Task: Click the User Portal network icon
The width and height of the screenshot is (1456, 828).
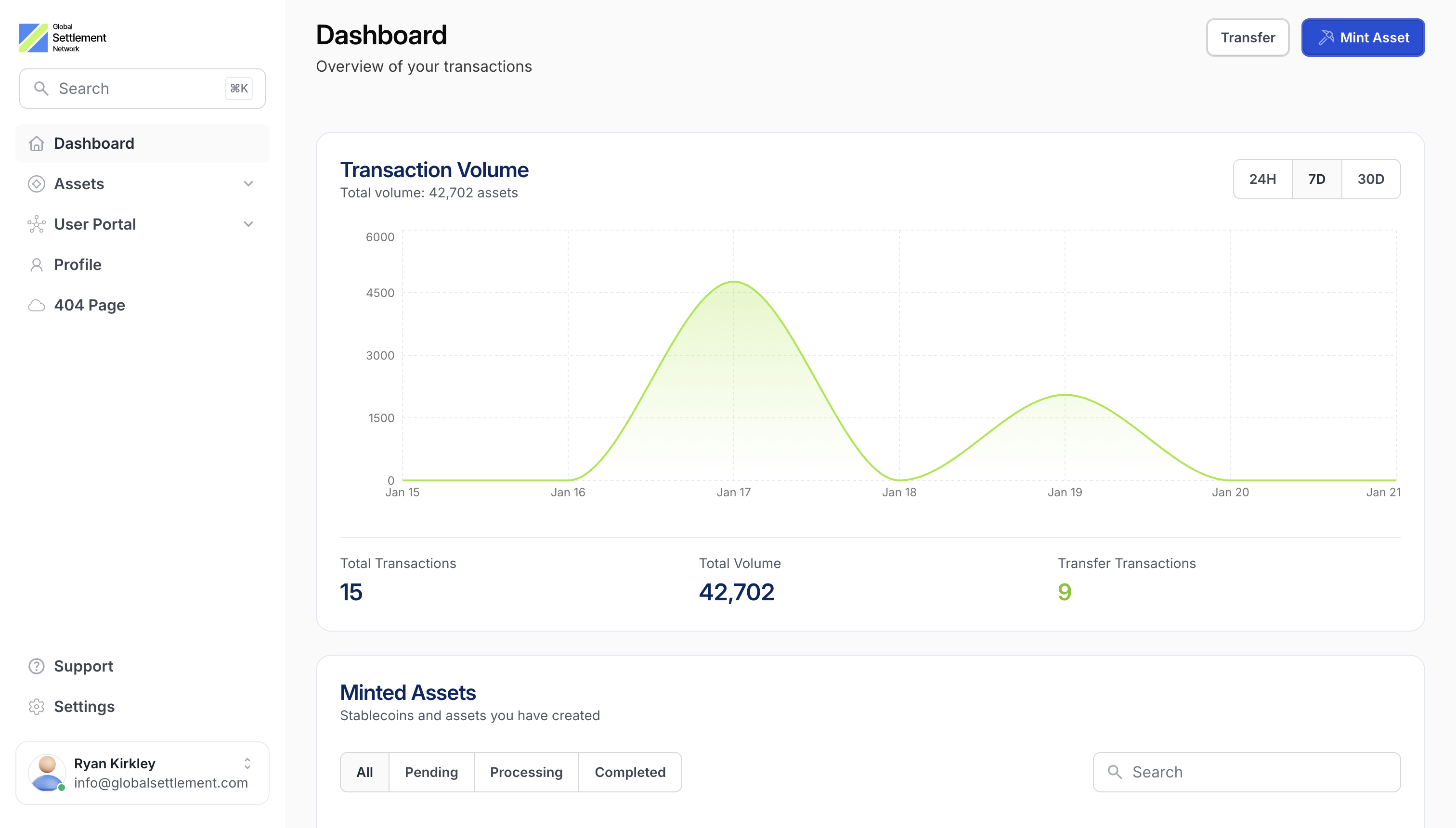Action: (x=37, y=224)
